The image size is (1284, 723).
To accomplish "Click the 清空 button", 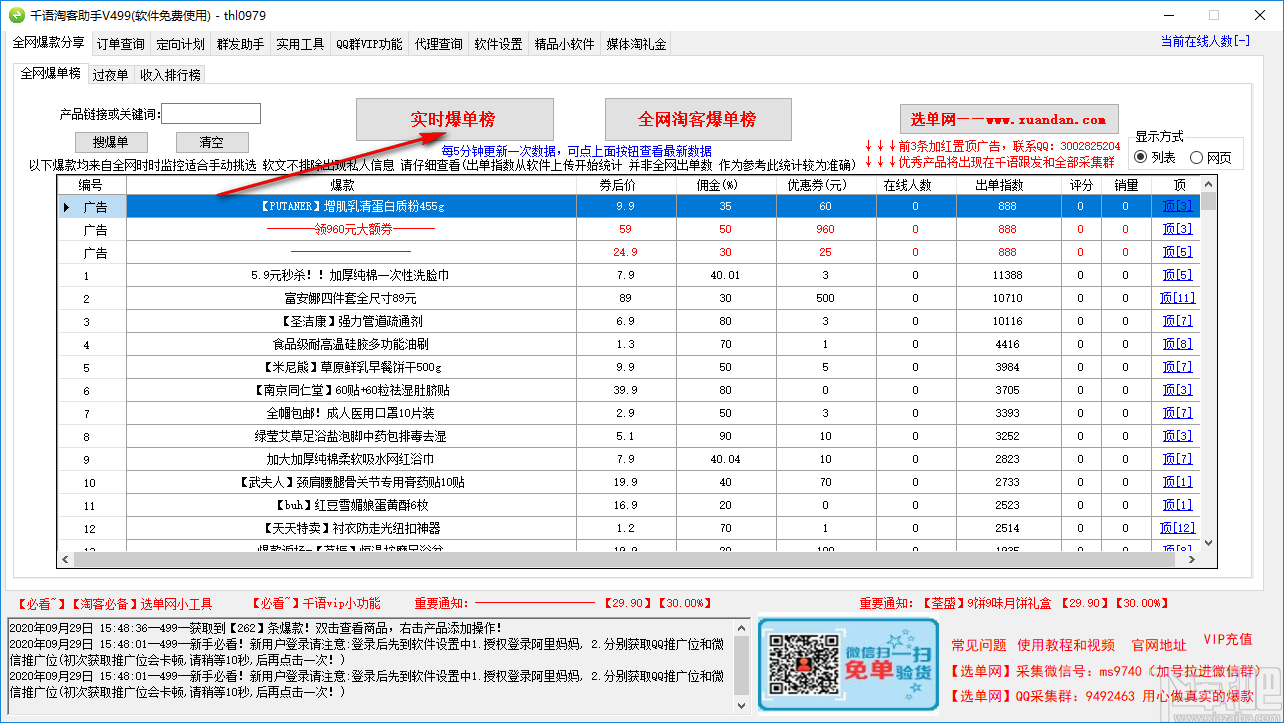I will click(212, 142).
